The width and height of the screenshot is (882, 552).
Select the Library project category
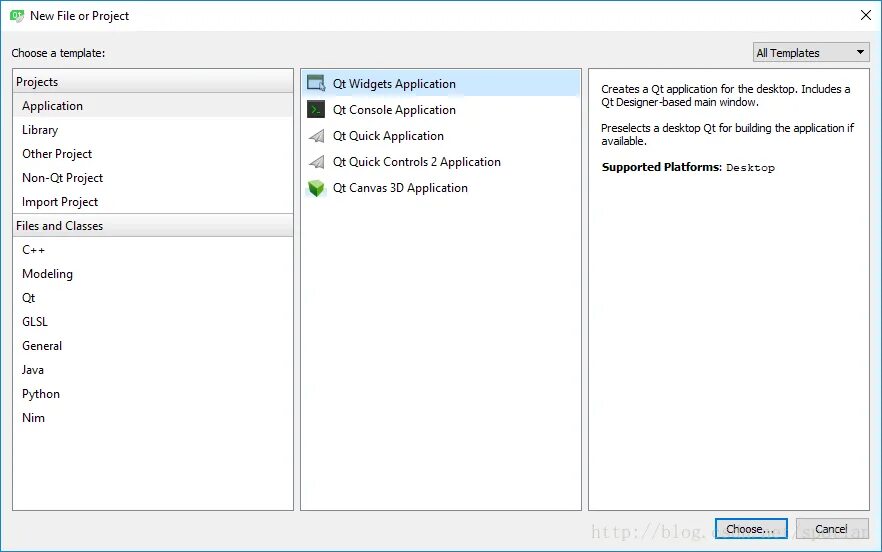coord(153,130)
